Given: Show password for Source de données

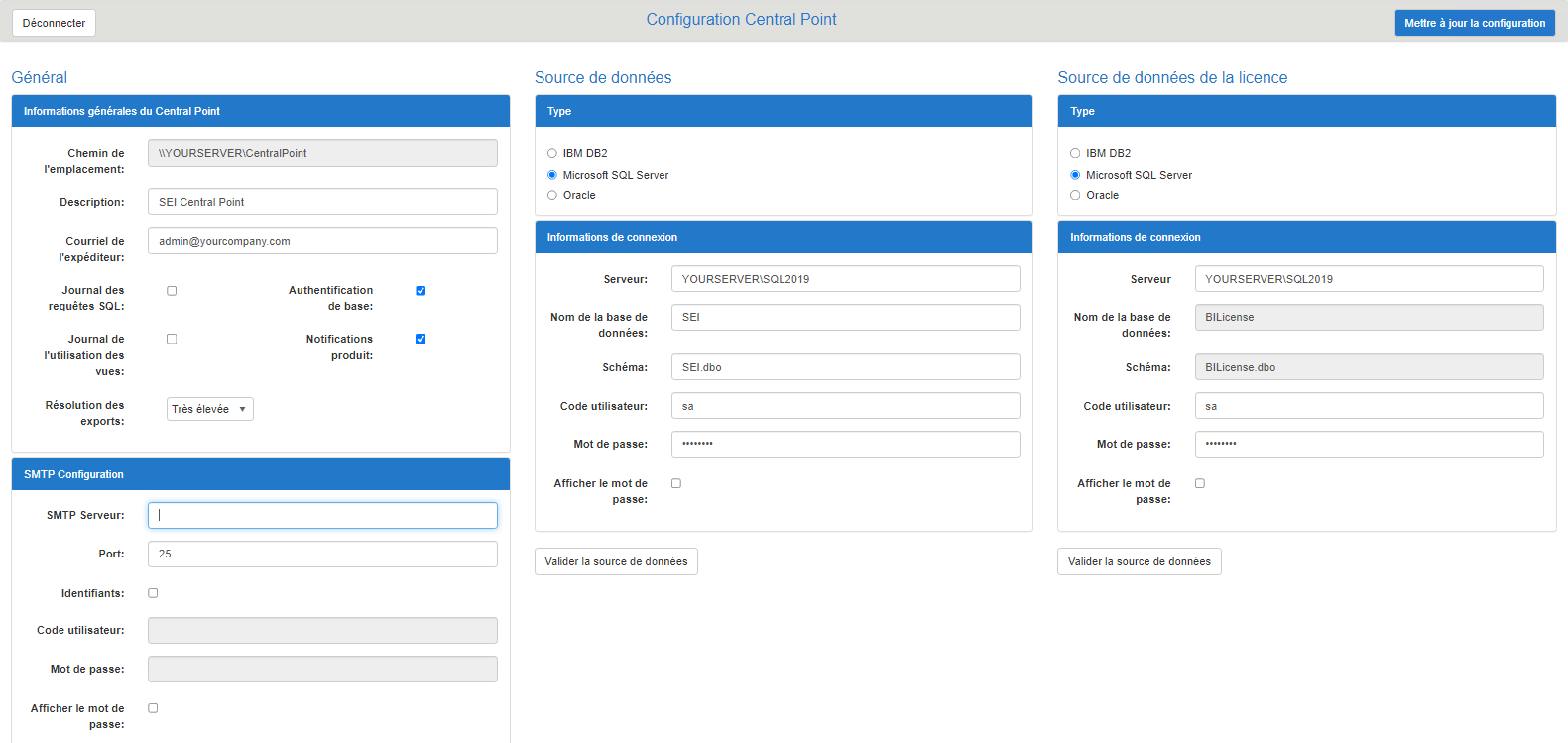Looking at the screenshot, I should 676,483.
